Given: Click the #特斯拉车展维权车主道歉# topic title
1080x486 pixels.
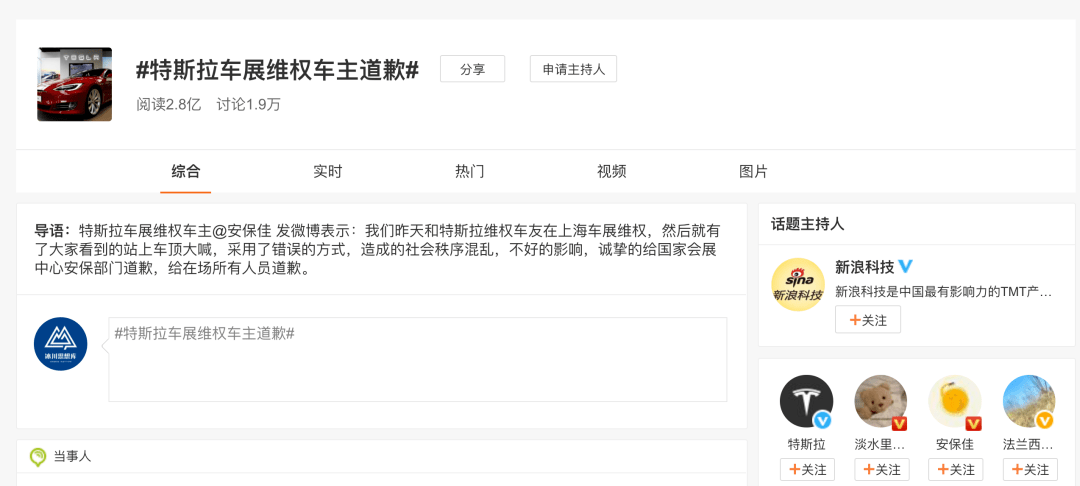Looking at the screenshot, I should pyautogui.click(x=277, y=70).
